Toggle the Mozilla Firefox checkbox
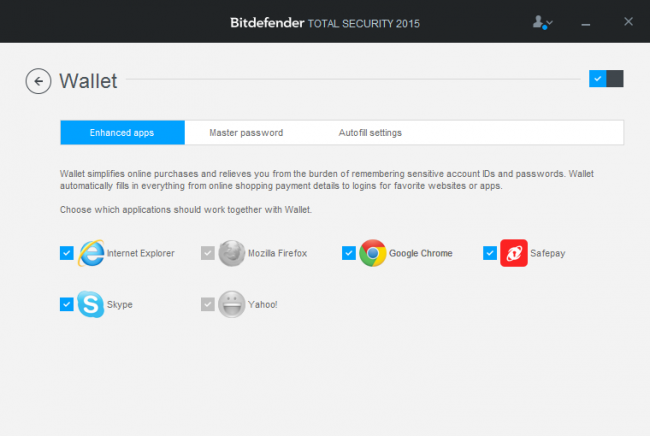 point(208,253)
